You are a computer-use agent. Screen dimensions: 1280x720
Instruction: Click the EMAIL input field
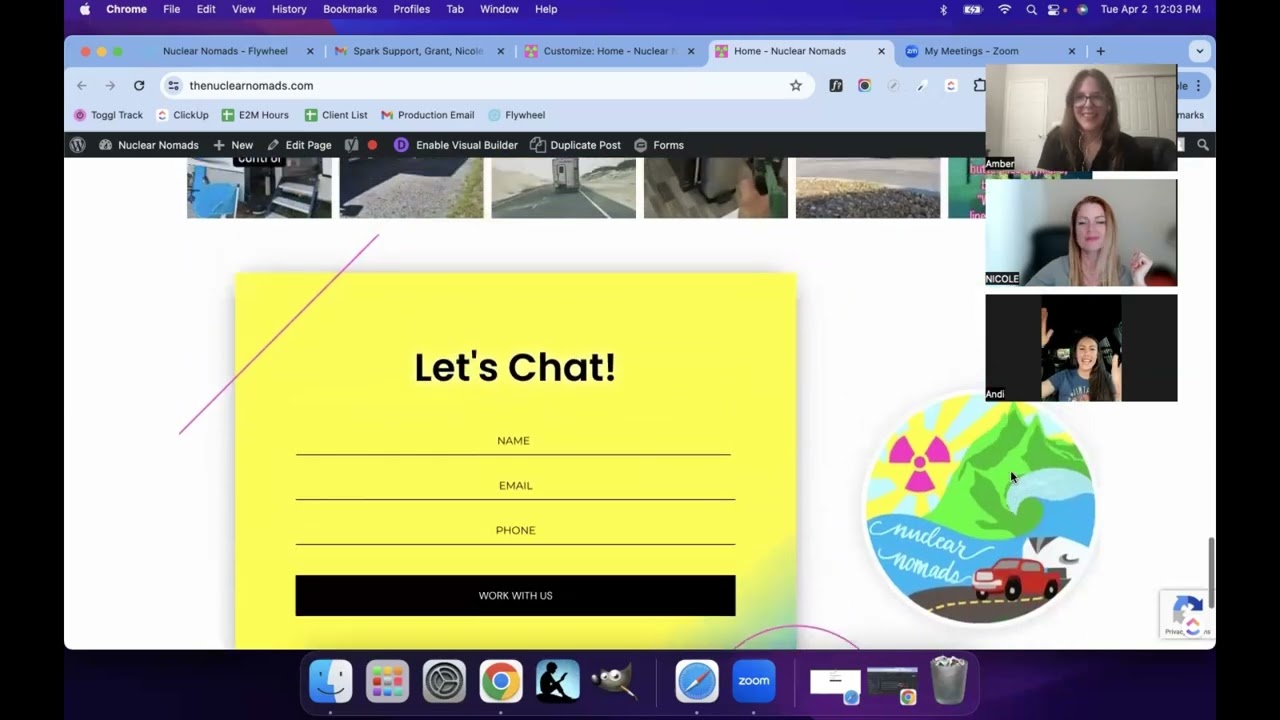(x=515, y=486)
